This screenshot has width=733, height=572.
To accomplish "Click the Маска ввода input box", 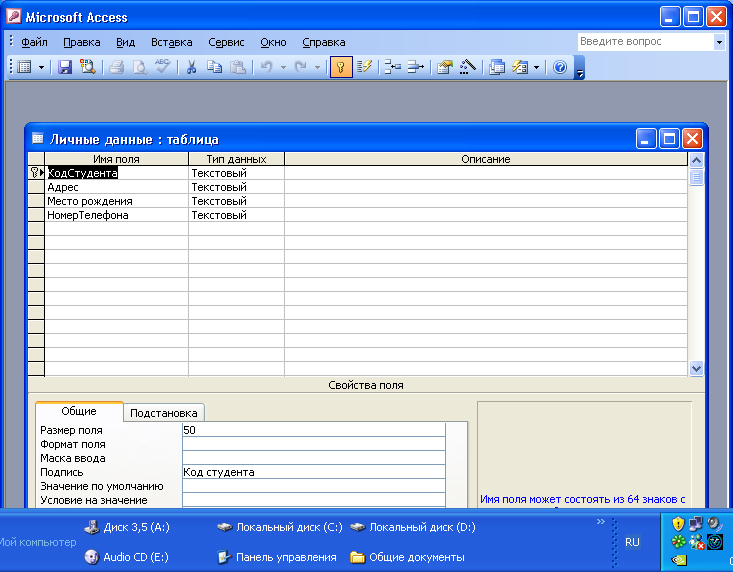I will [x=314, y=458].
